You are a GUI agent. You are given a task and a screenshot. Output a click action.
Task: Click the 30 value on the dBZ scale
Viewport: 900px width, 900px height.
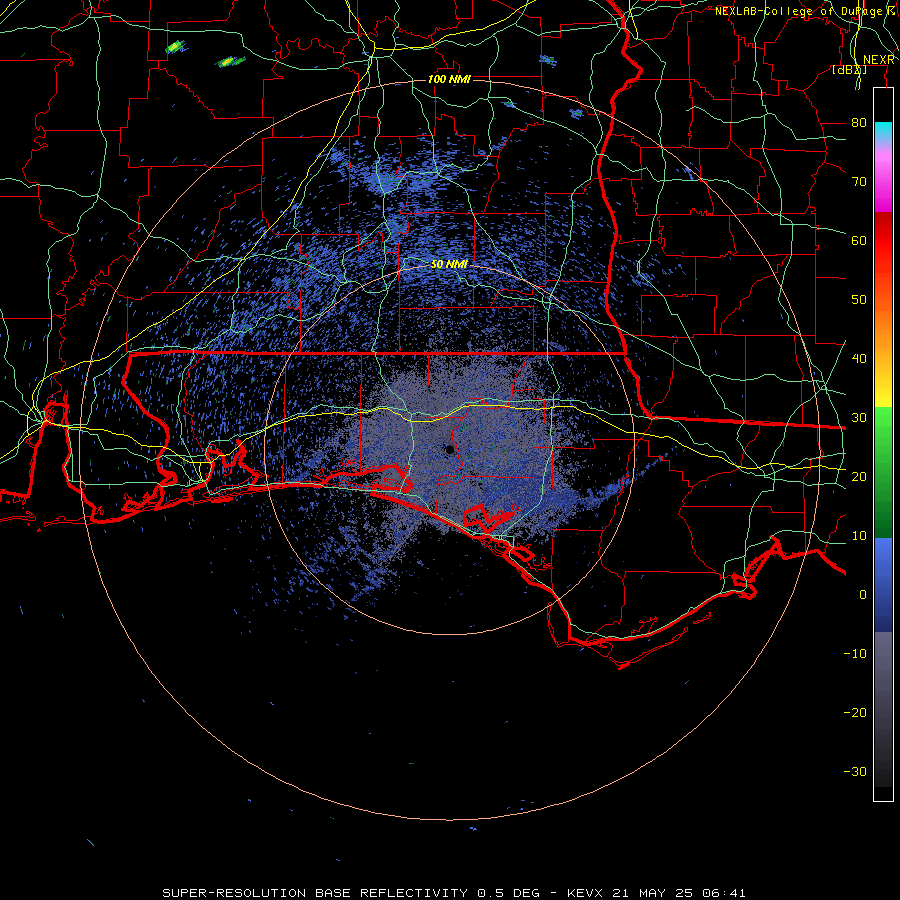[859, 418]
